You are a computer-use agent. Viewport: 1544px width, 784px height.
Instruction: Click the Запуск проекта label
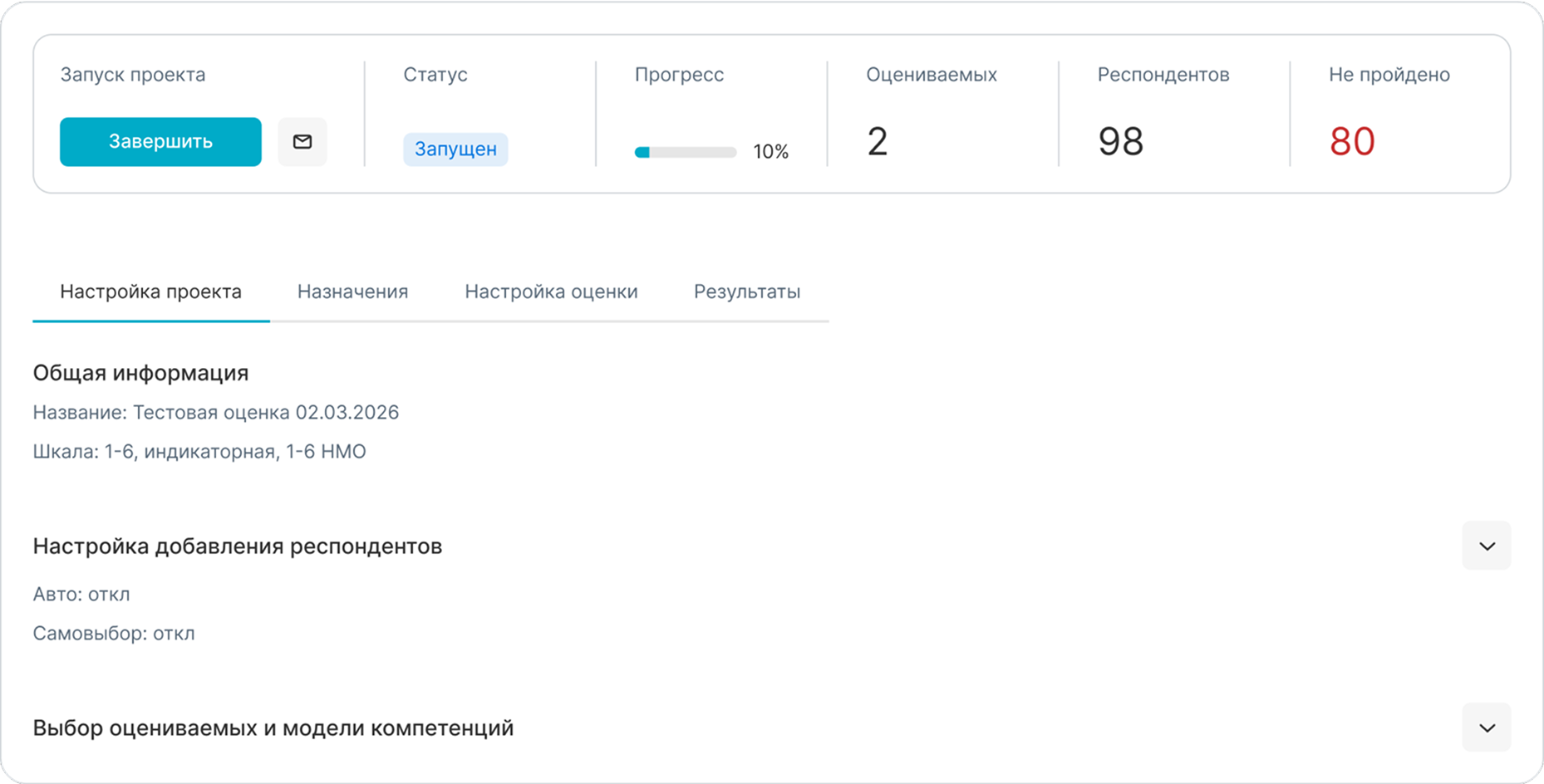click(x=133, y=75)
